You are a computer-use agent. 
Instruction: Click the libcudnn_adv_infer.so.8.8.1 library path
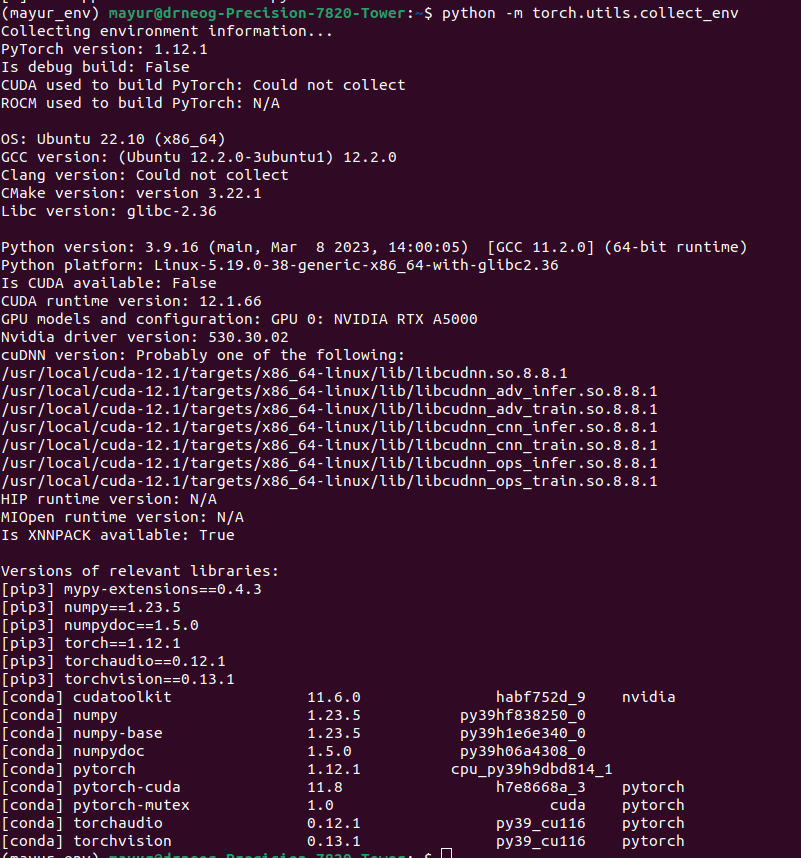coord(329,391)
